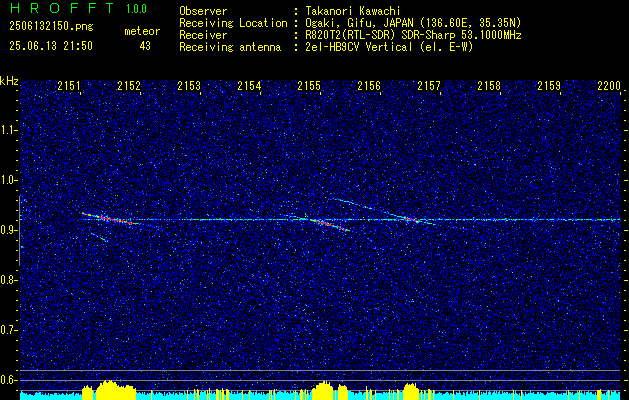Click the 2151 time marker
This screenshot has height=400, width=629.
(x=69, y=85)
